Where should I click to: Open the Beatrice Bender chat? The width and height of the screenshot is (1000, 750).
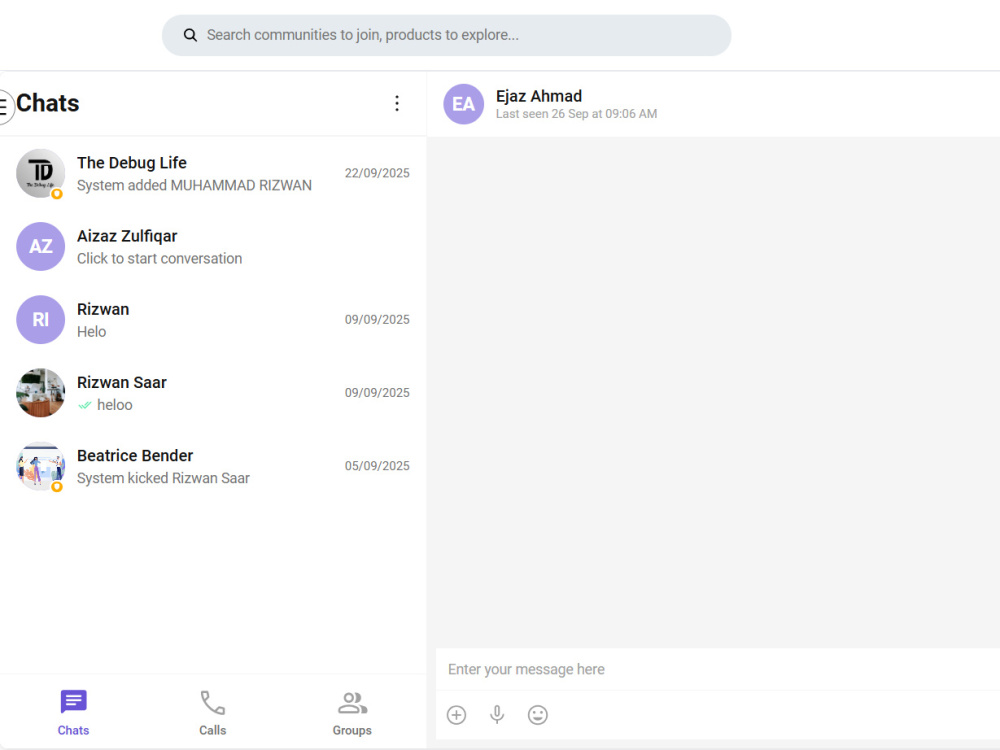click(x=213, y=466)
